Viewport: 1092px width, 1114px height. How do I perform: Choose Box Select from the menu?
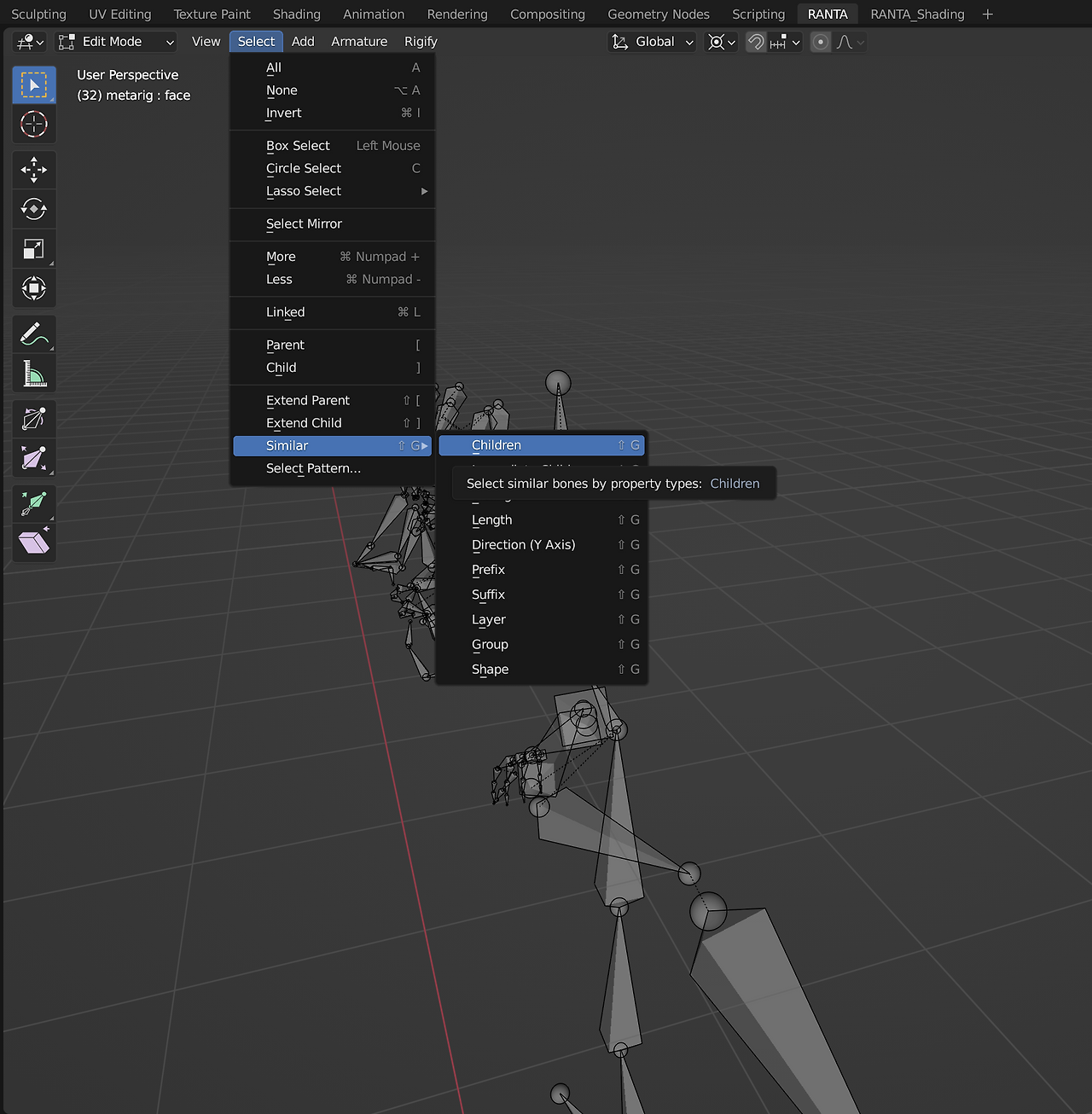pos(332,146)
